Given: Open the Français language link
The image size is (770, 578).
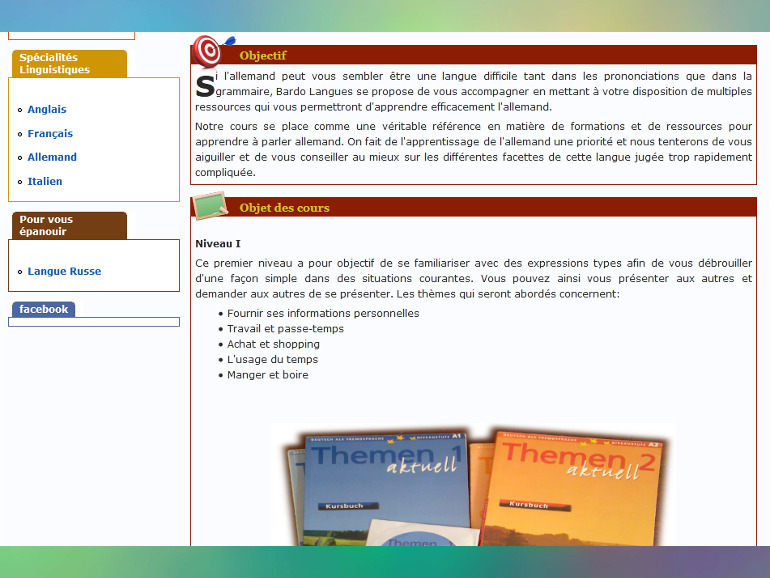Looking at the screenshot, I should pyautogui.click(x=50, y=134).
